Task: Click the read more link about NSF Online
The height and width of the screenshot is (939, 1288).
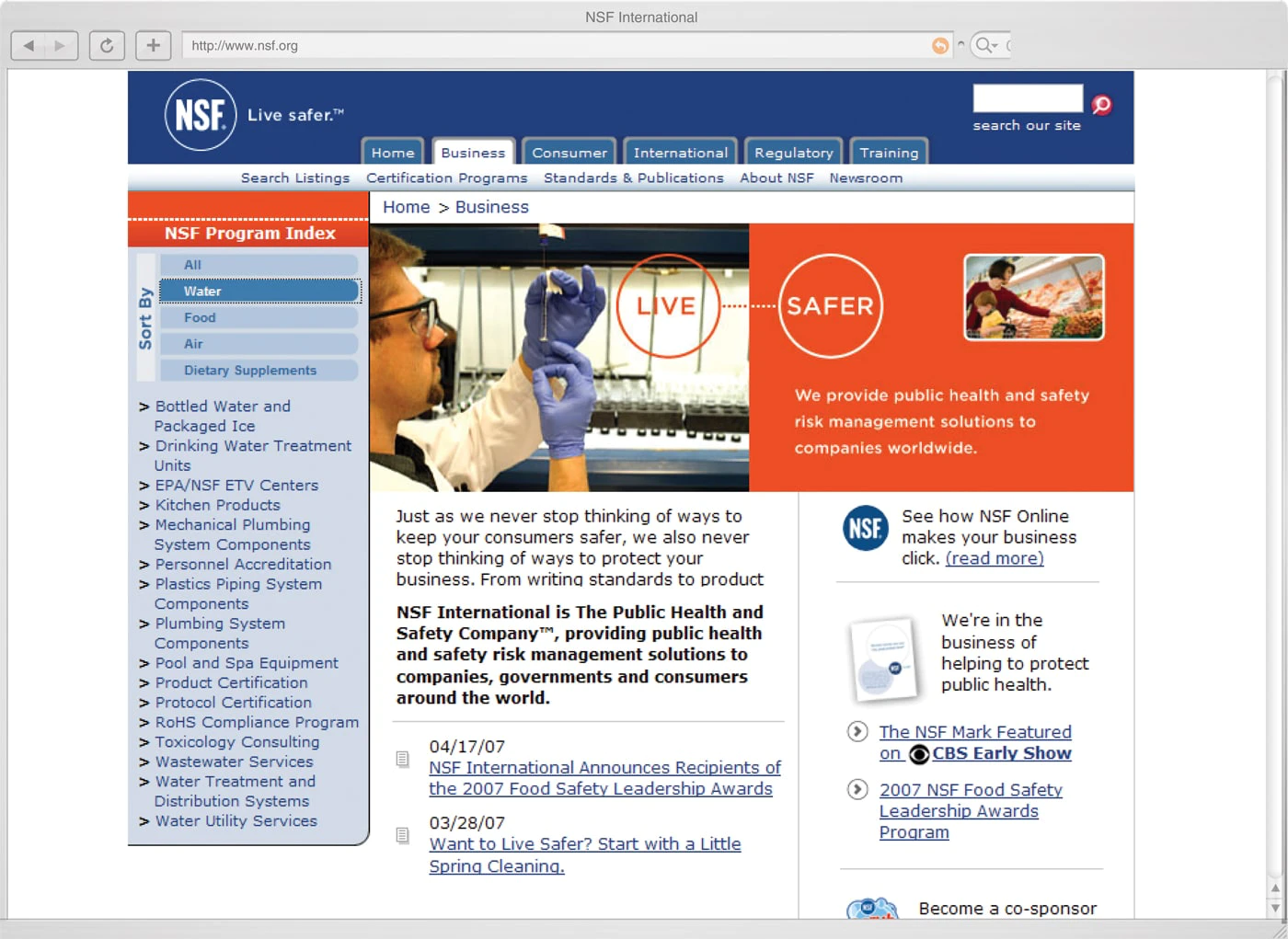Action: coord(995,558)
